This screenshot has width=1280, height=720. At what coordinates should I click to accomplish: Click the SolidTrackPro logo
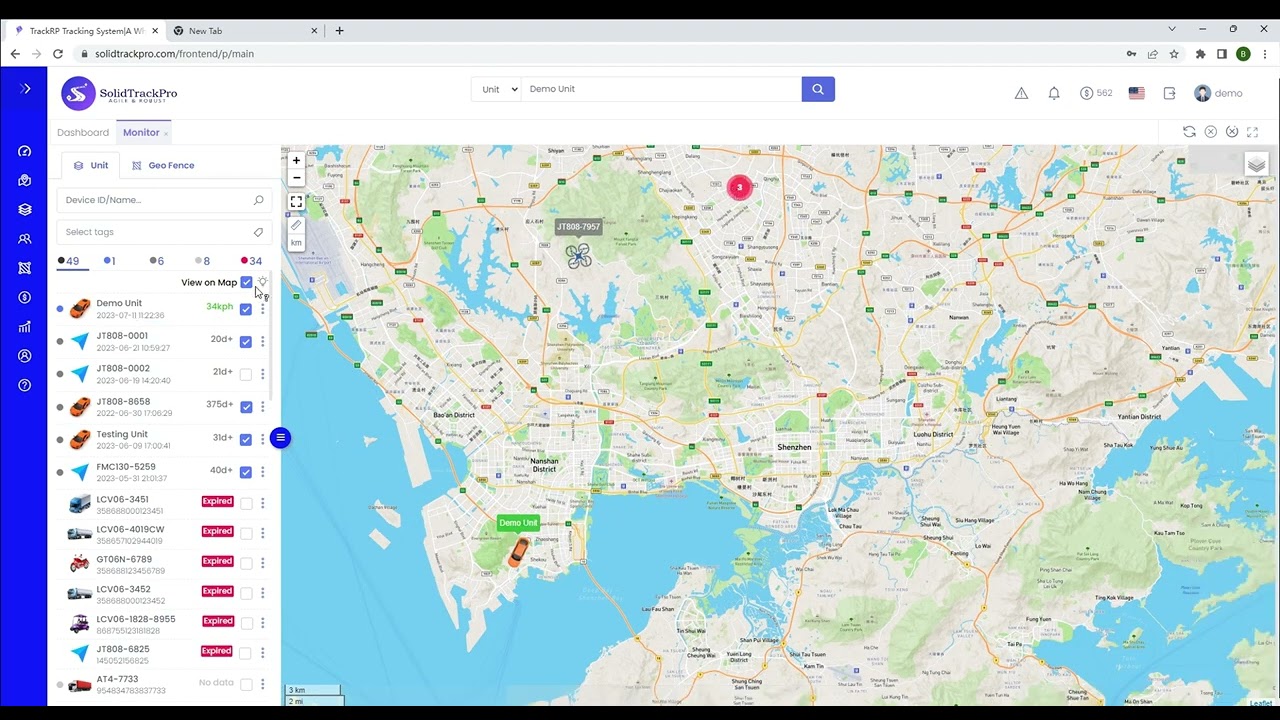[x=120, y=93]
